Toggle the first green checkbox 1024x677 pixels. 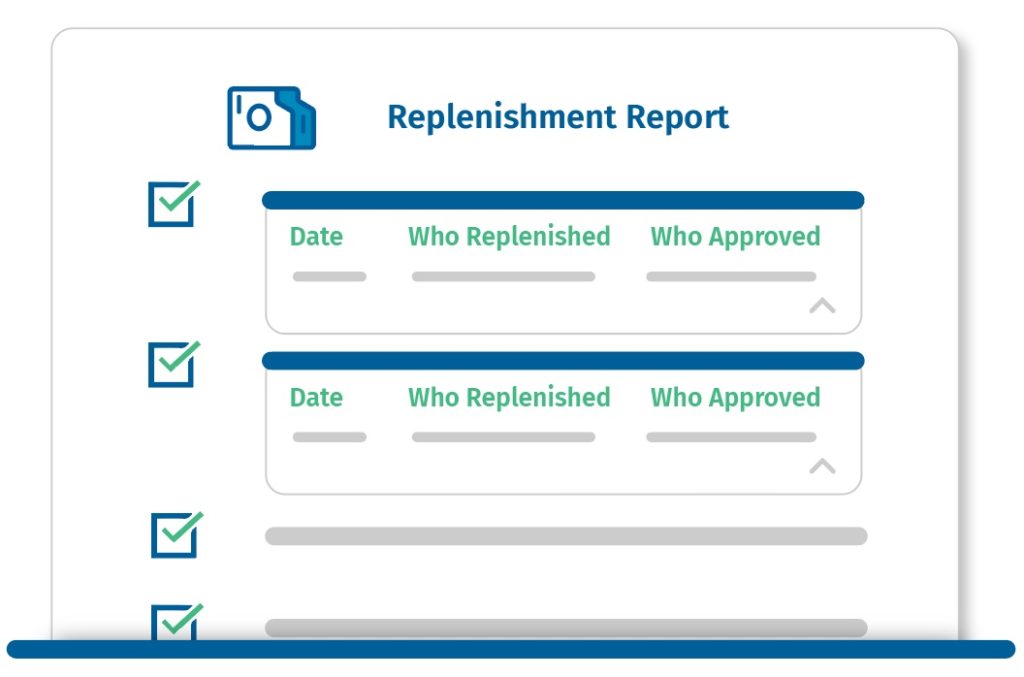(x=173, y=204)
